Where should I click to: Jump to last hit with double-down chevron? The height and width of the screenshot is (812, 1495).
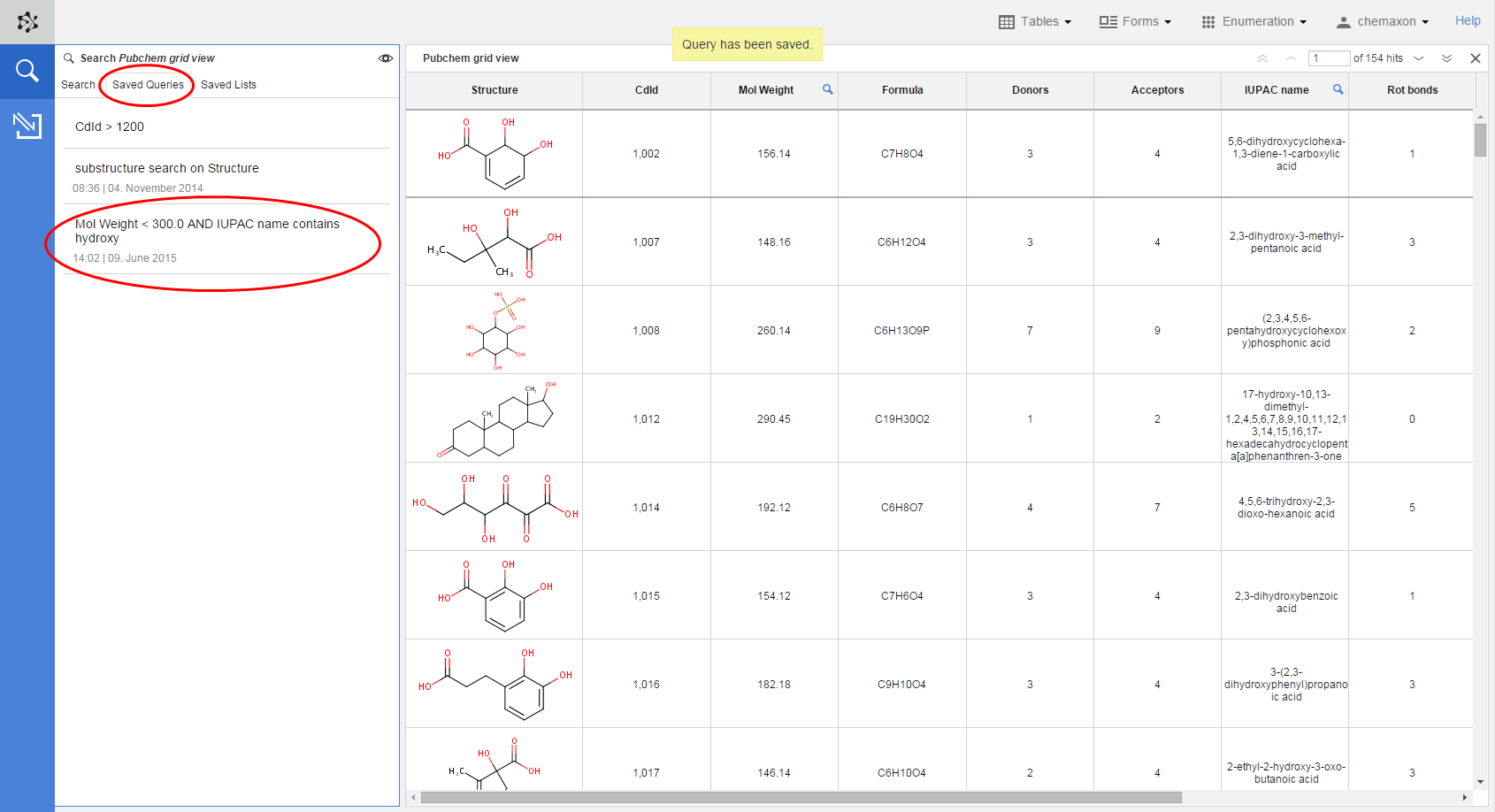[1447, 58]
